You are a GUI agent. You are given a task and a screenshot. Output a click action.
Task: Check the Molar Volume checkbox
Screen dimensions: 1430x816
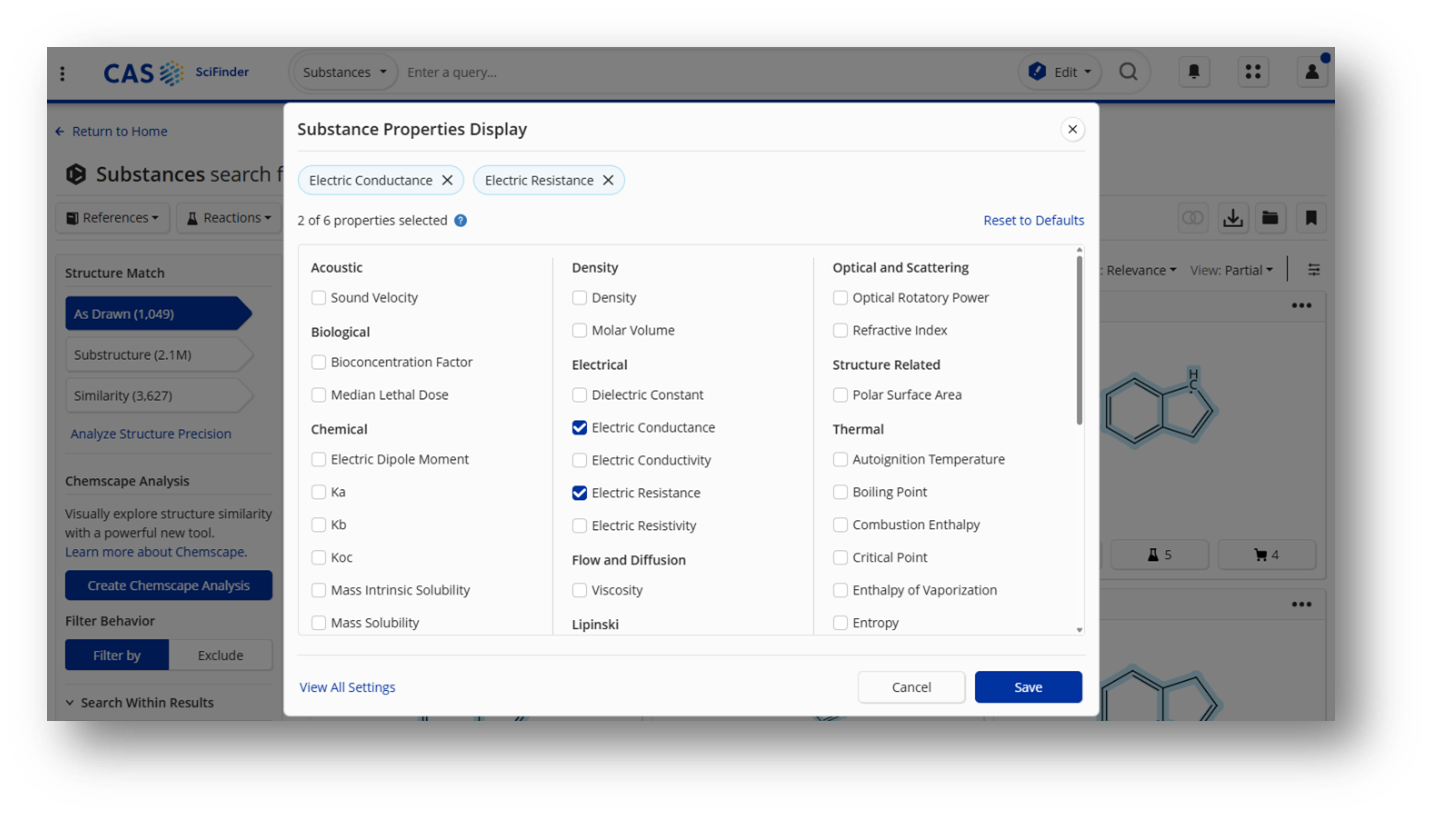pyautogui.click(x=579, y=330)
